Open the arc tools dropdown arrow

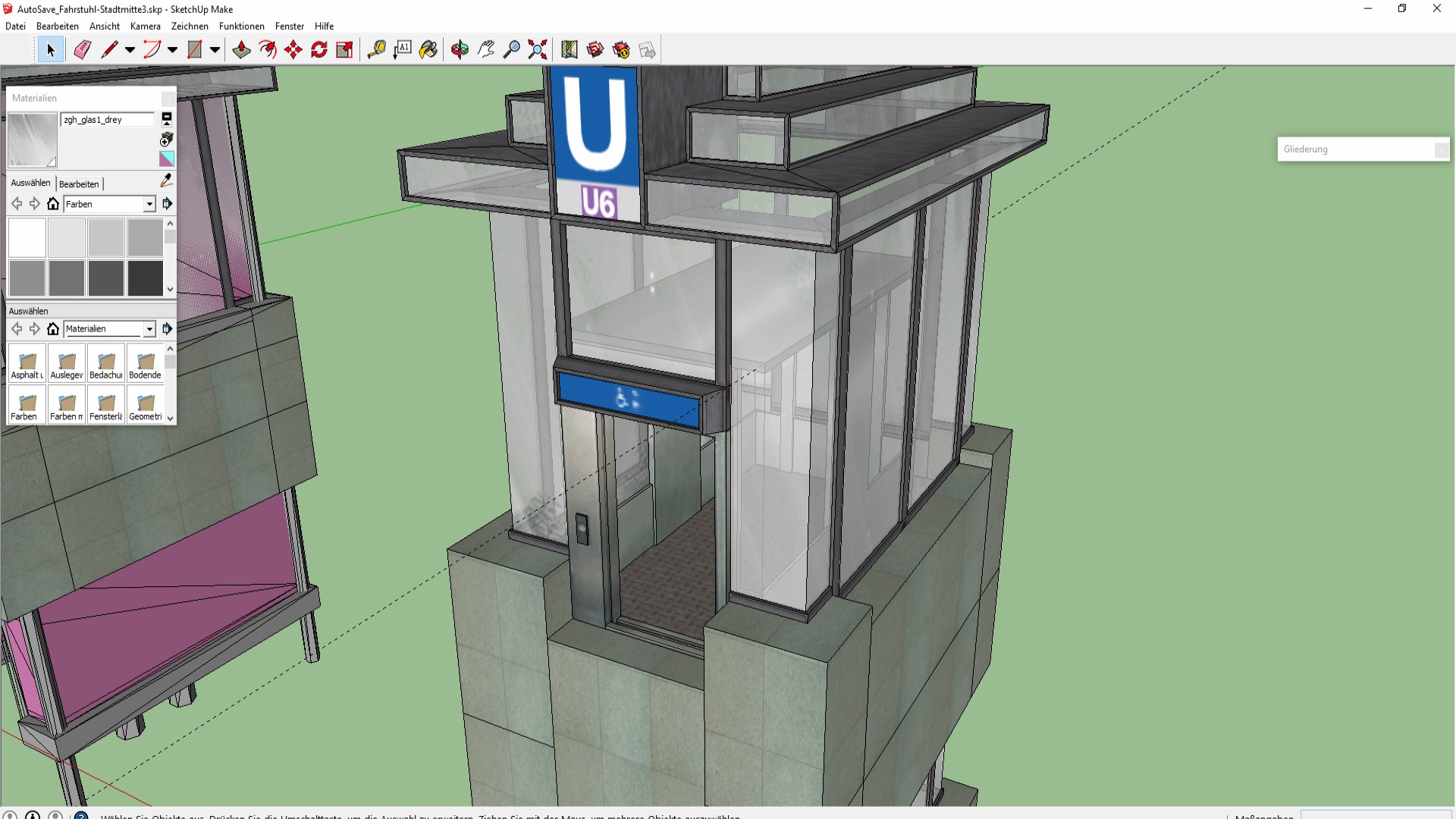click(x=173, y=50)
